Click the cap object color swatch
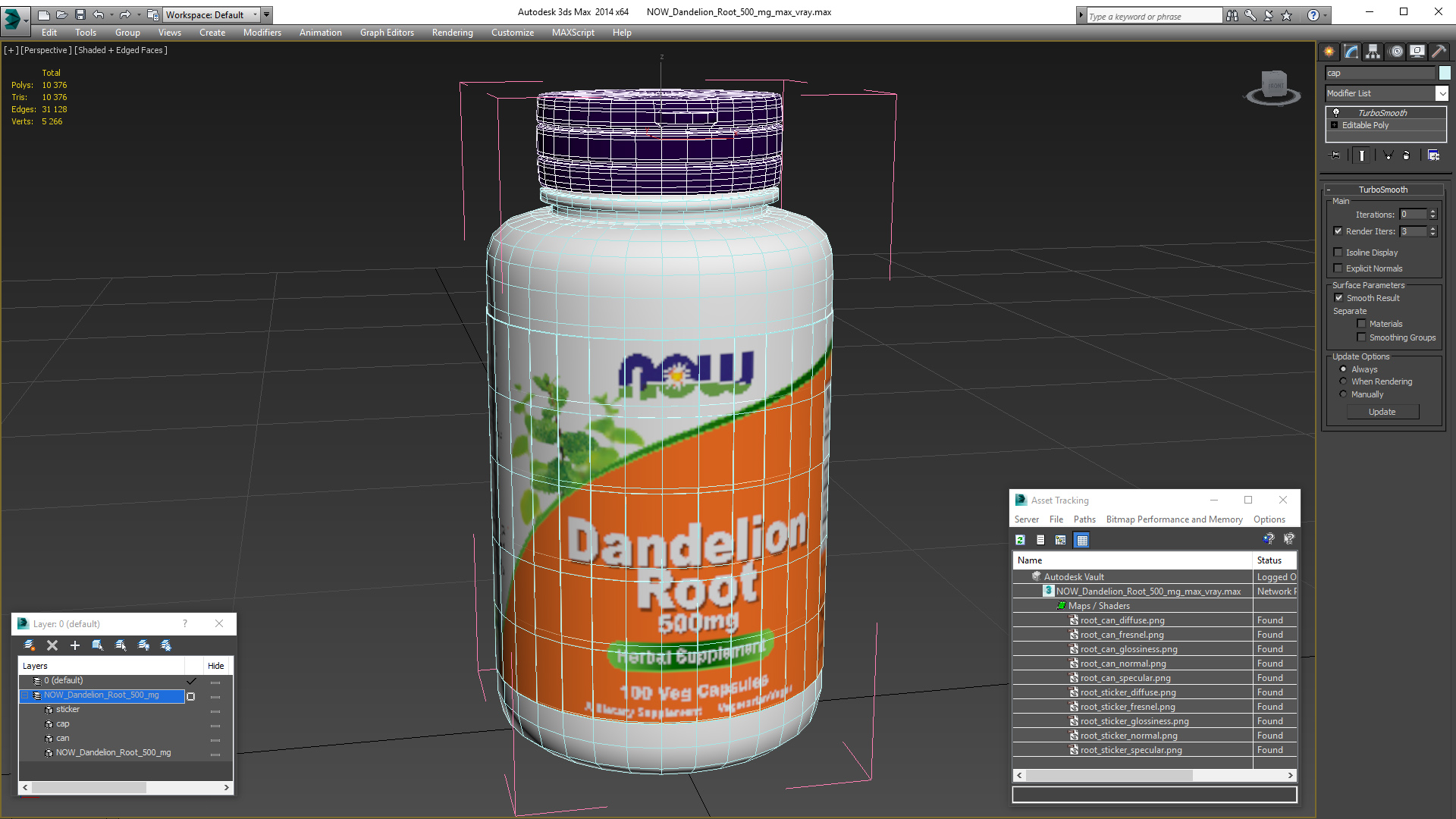Viewport: 1456px width, 819px height. coord(1445,73)
